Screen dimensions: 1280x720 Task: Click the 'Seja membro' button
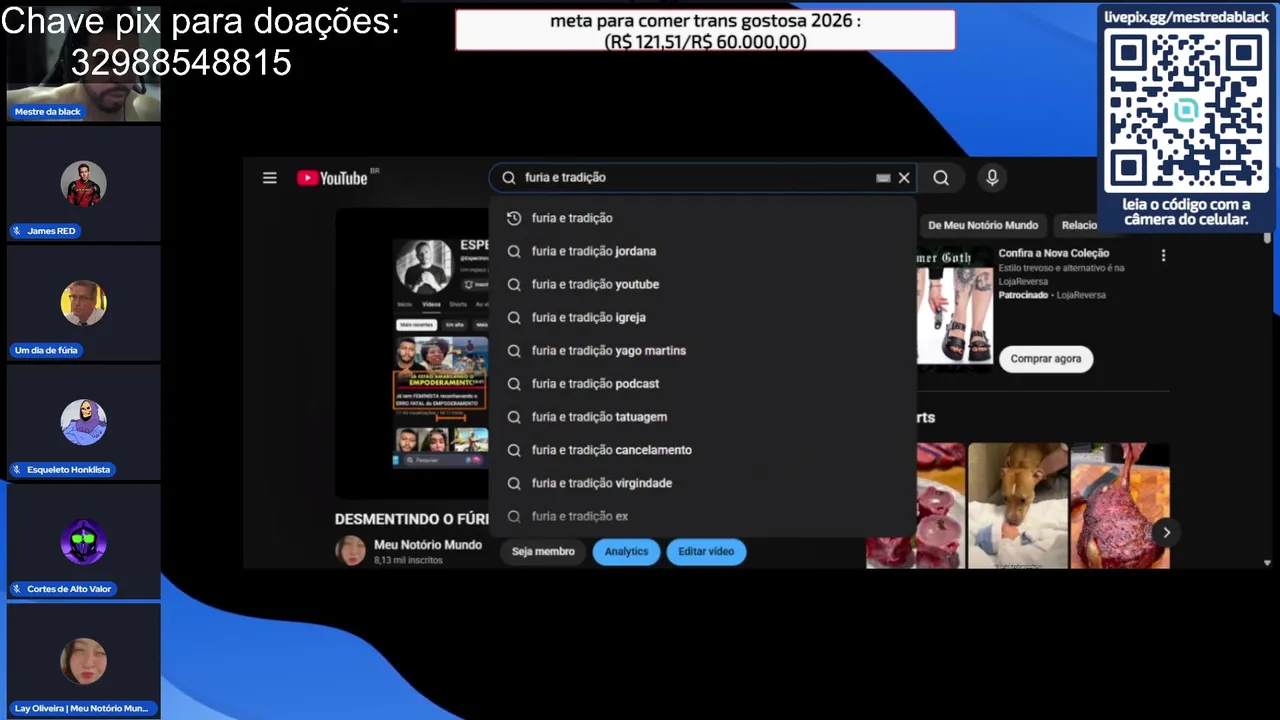[x=543, y=551]
